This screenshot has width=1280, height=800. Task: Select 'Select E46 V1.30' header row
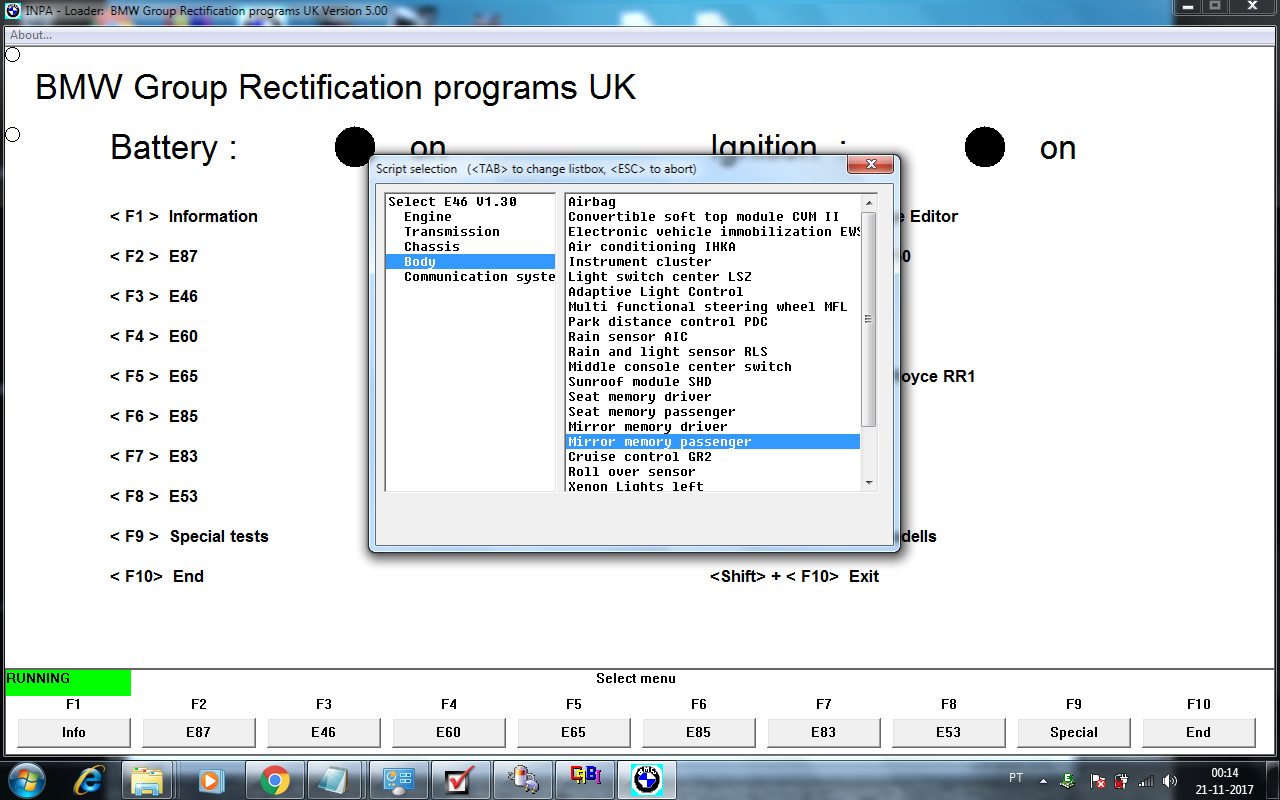(x=470, y=202)
